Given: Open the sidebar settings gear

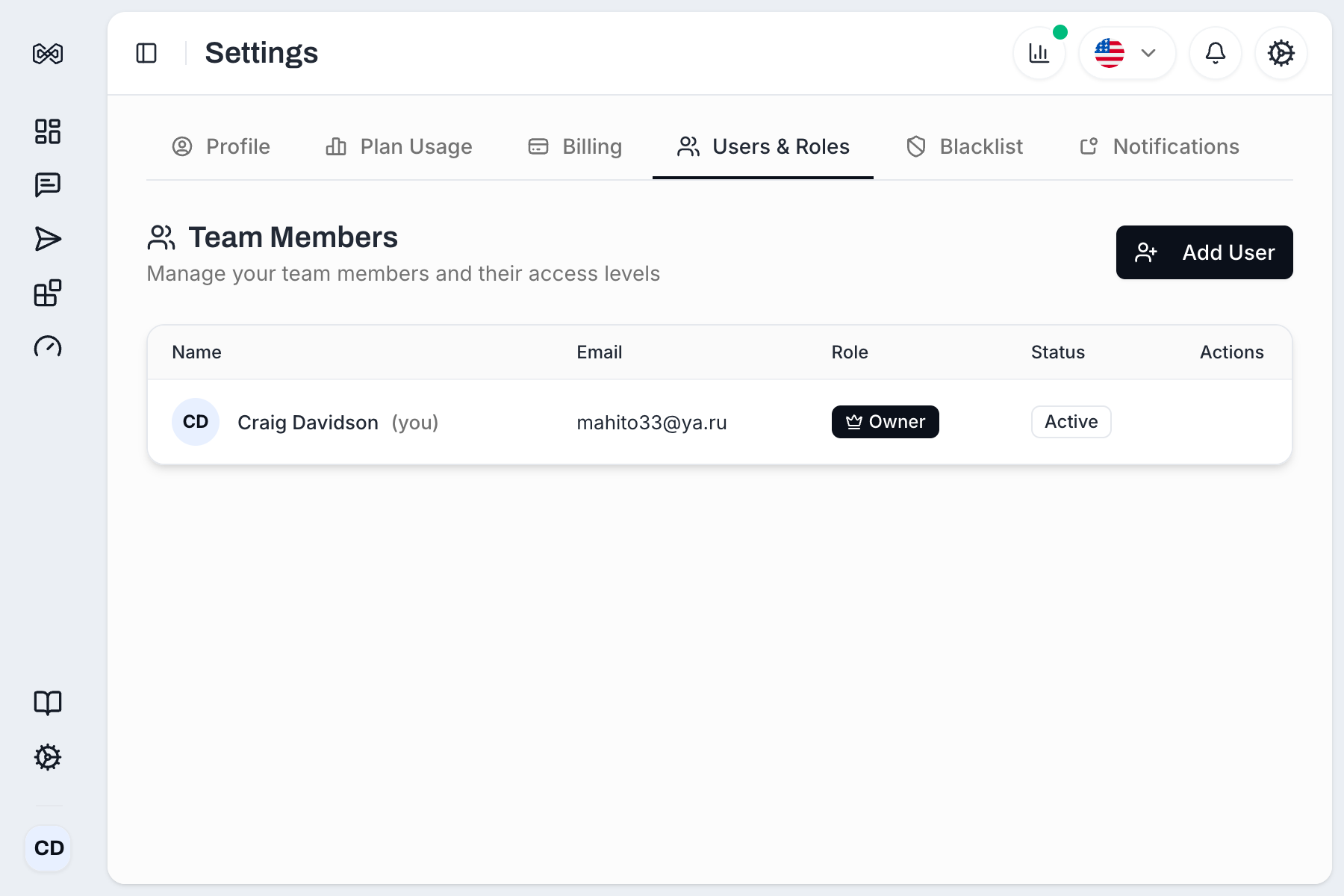Looking at the screenshot, I should click(48, 757).
